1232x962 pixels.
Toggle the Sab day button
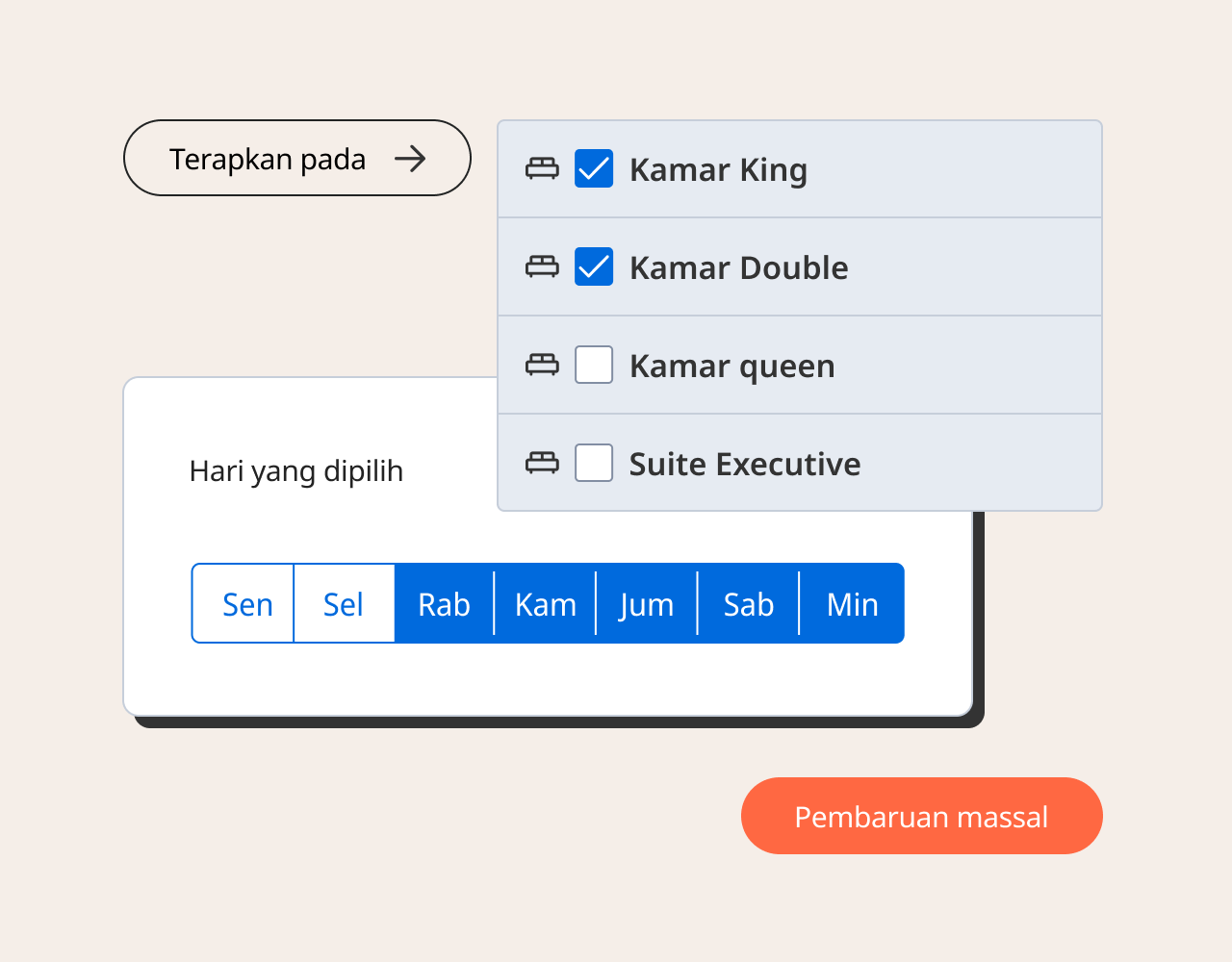click(749, 604)
